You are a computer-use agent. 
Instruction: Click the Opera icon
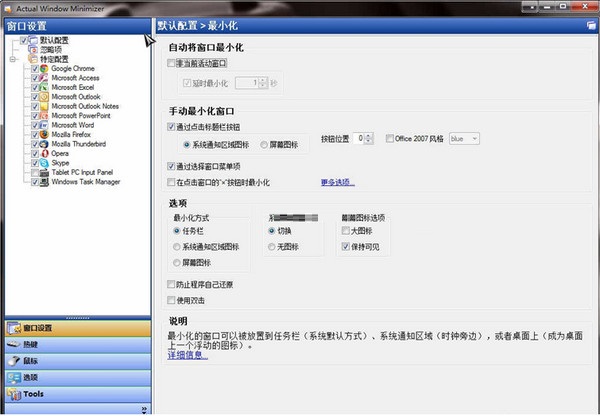[x=44, y=153]
